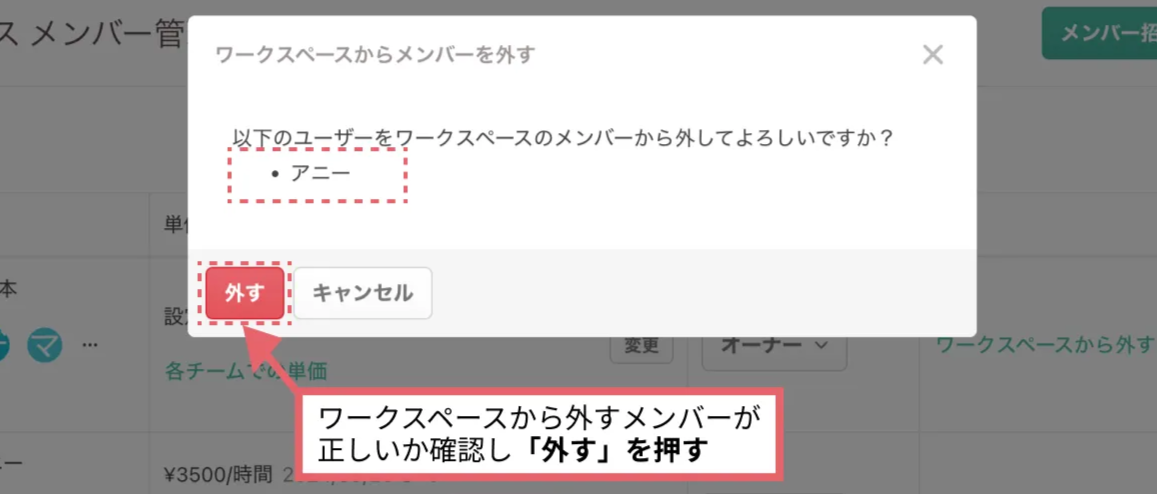Confirm removal with the red 外す button
The width and height of the screenshot is (1157, 494).
(244, 293)
